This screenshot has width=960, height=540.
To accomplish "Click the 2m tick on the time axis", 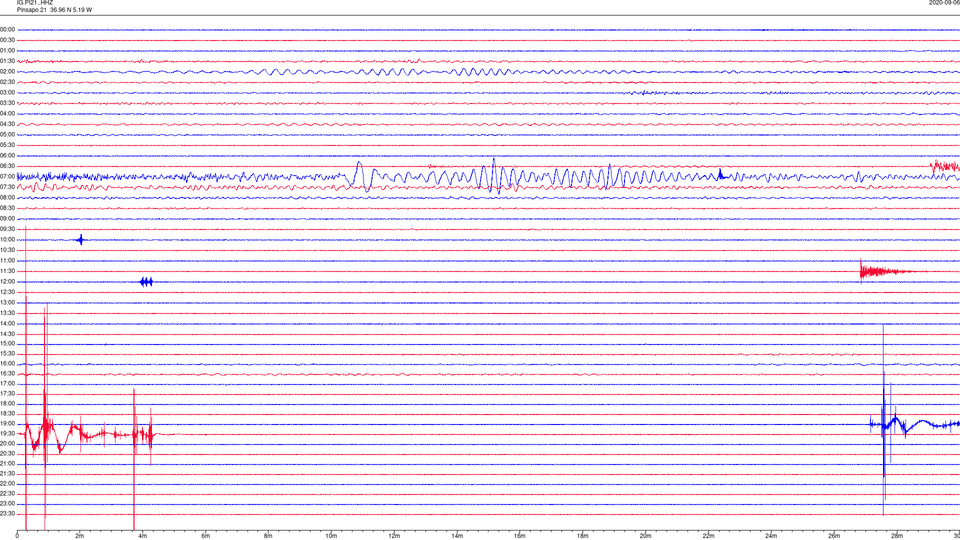I will 80,536.
